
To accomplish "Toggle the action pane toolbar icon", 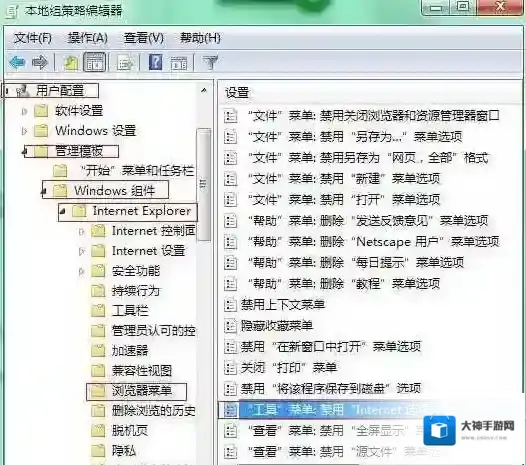I will click(x=179, y=63).
